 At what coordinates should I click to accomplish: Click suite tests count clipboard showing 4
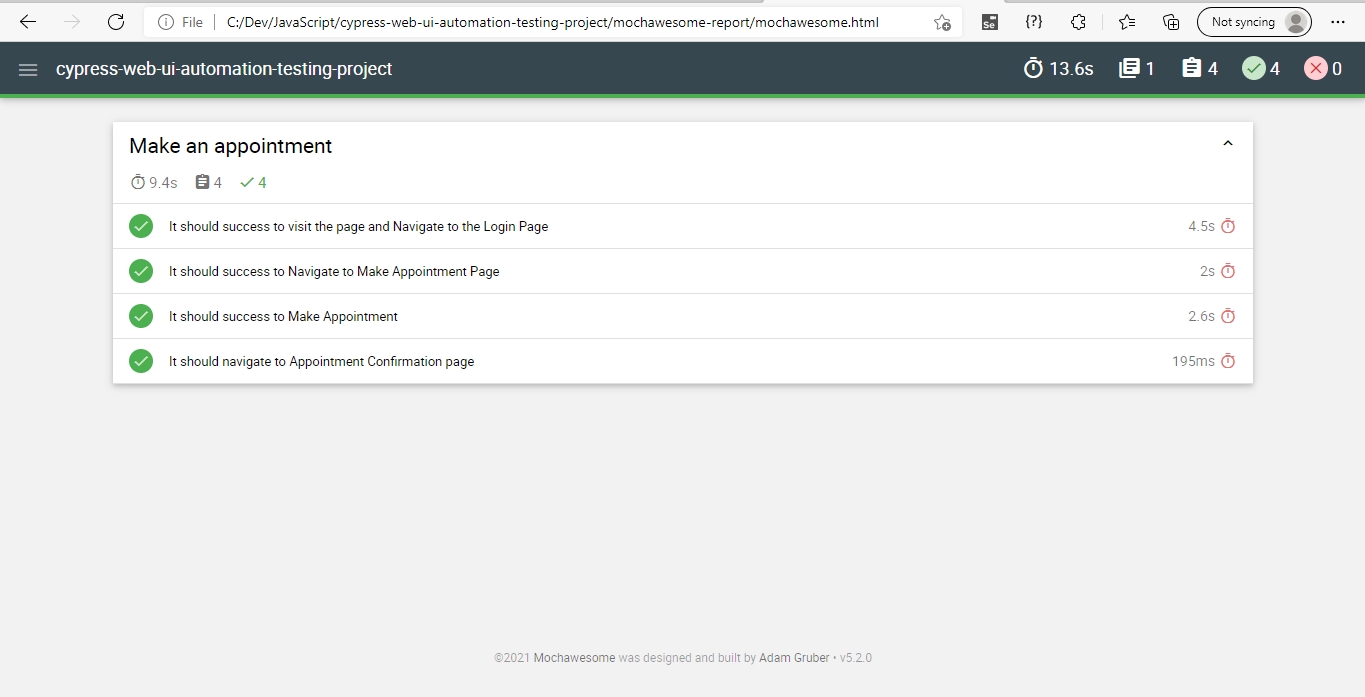click(208, 182)
